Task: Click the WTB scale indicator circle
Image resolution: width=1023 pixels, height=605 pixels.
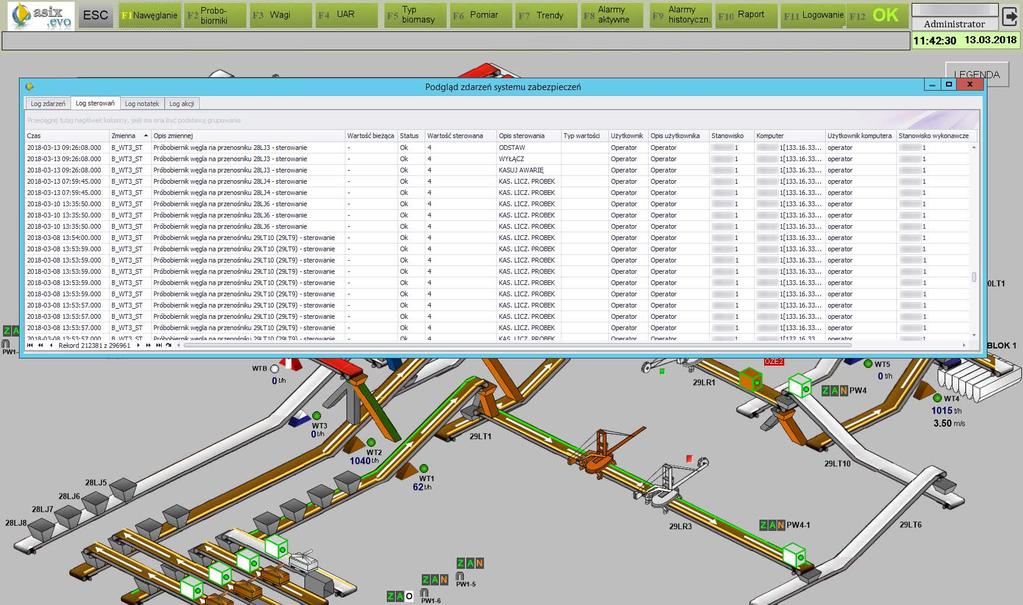Action: tap(275, 369)
